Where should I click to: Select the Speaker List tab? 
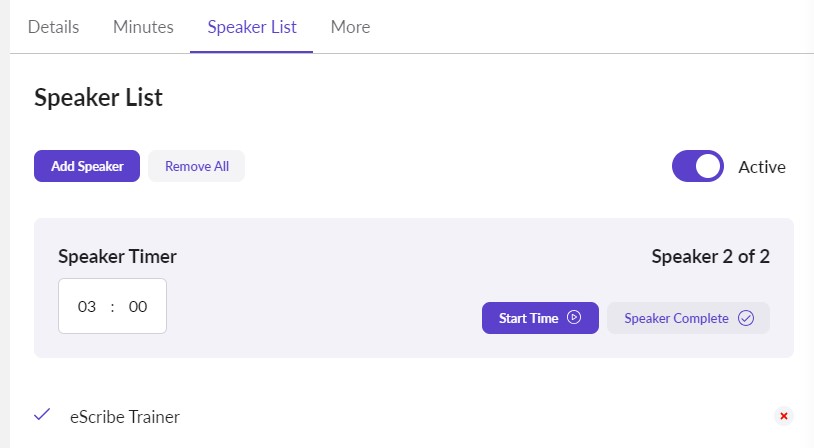coord(252,27)
